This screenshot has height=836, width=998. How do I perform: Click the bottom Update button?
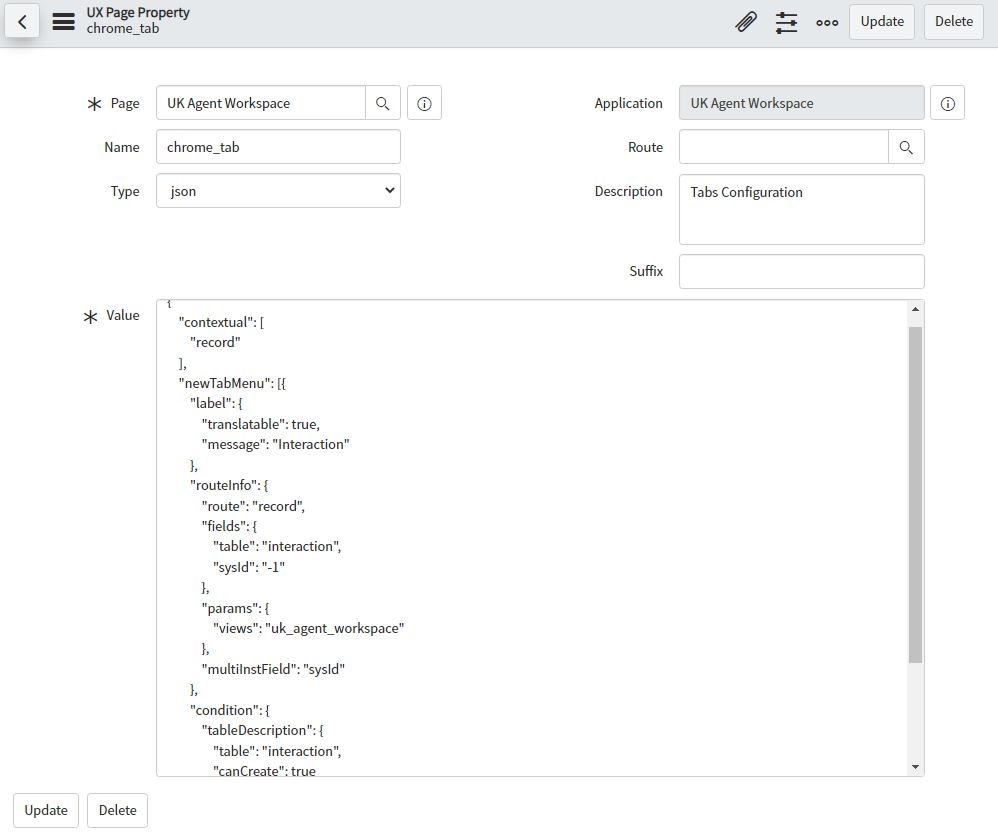[x=46, y=811]
